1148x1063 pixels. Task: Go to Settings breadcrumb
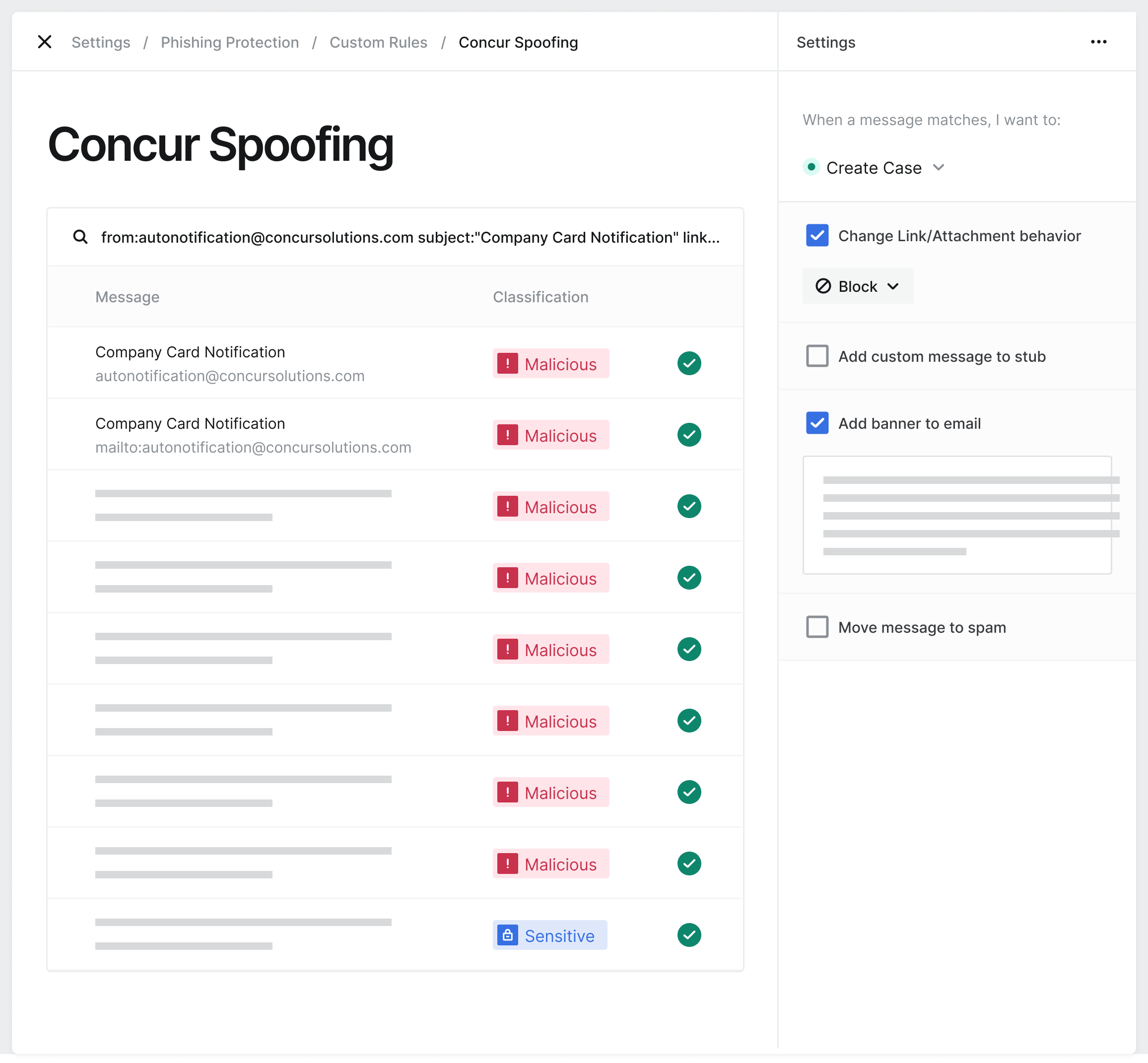click(101, 43)
